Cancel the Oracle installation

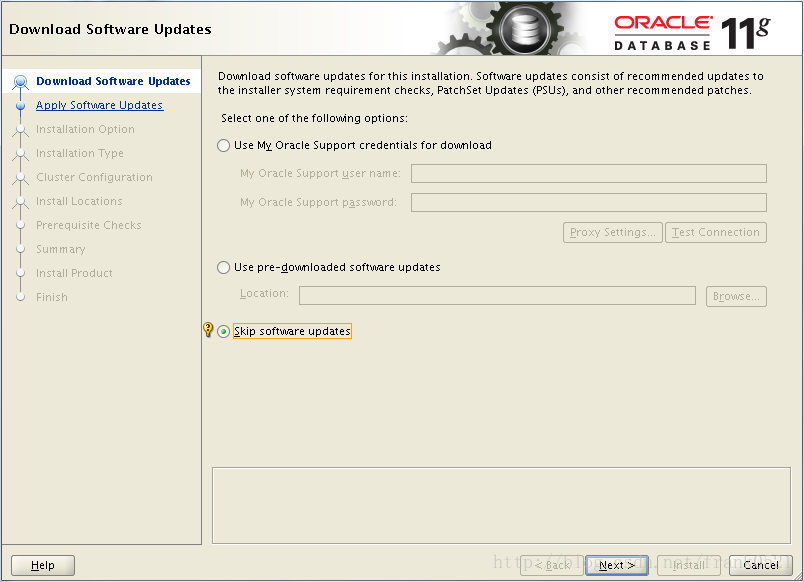761,565
